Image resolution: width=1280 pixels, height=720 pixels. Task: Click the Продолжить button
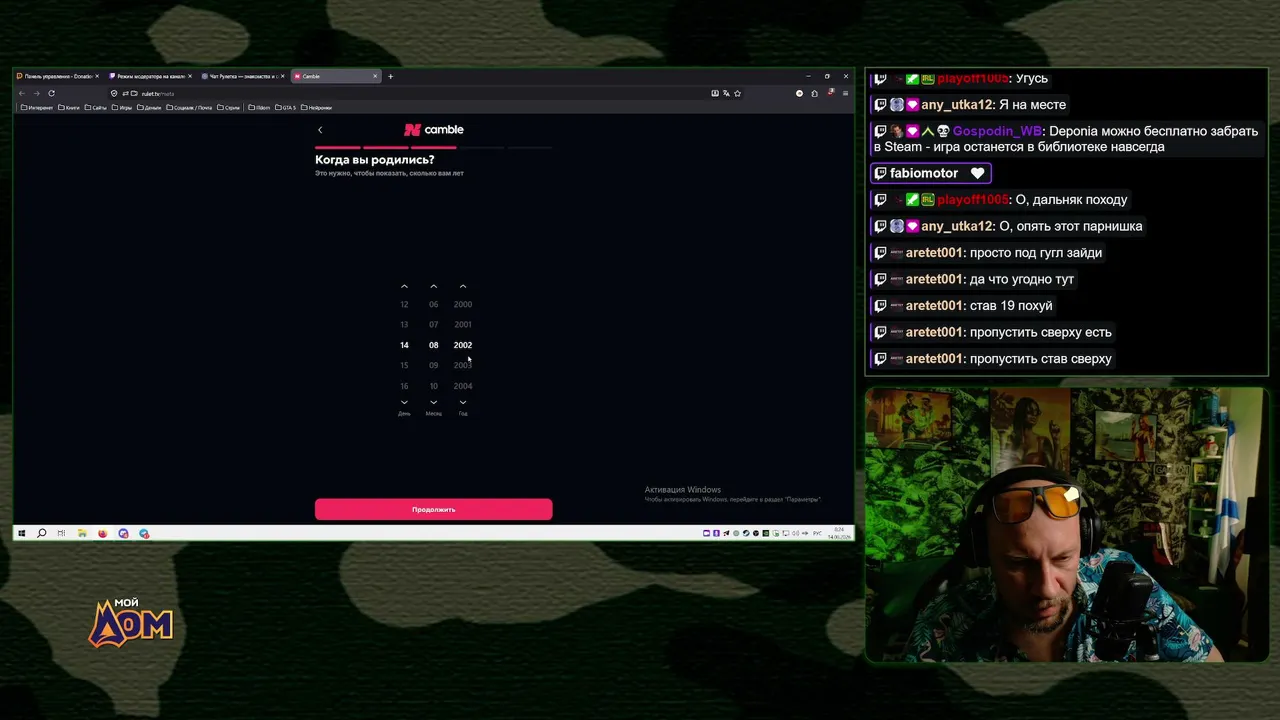[433, 509]
